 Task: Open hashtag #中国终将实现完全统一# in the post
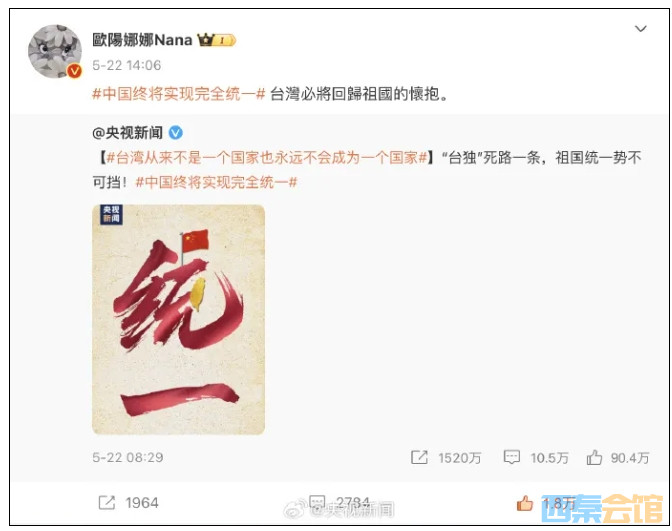point(179,94)
